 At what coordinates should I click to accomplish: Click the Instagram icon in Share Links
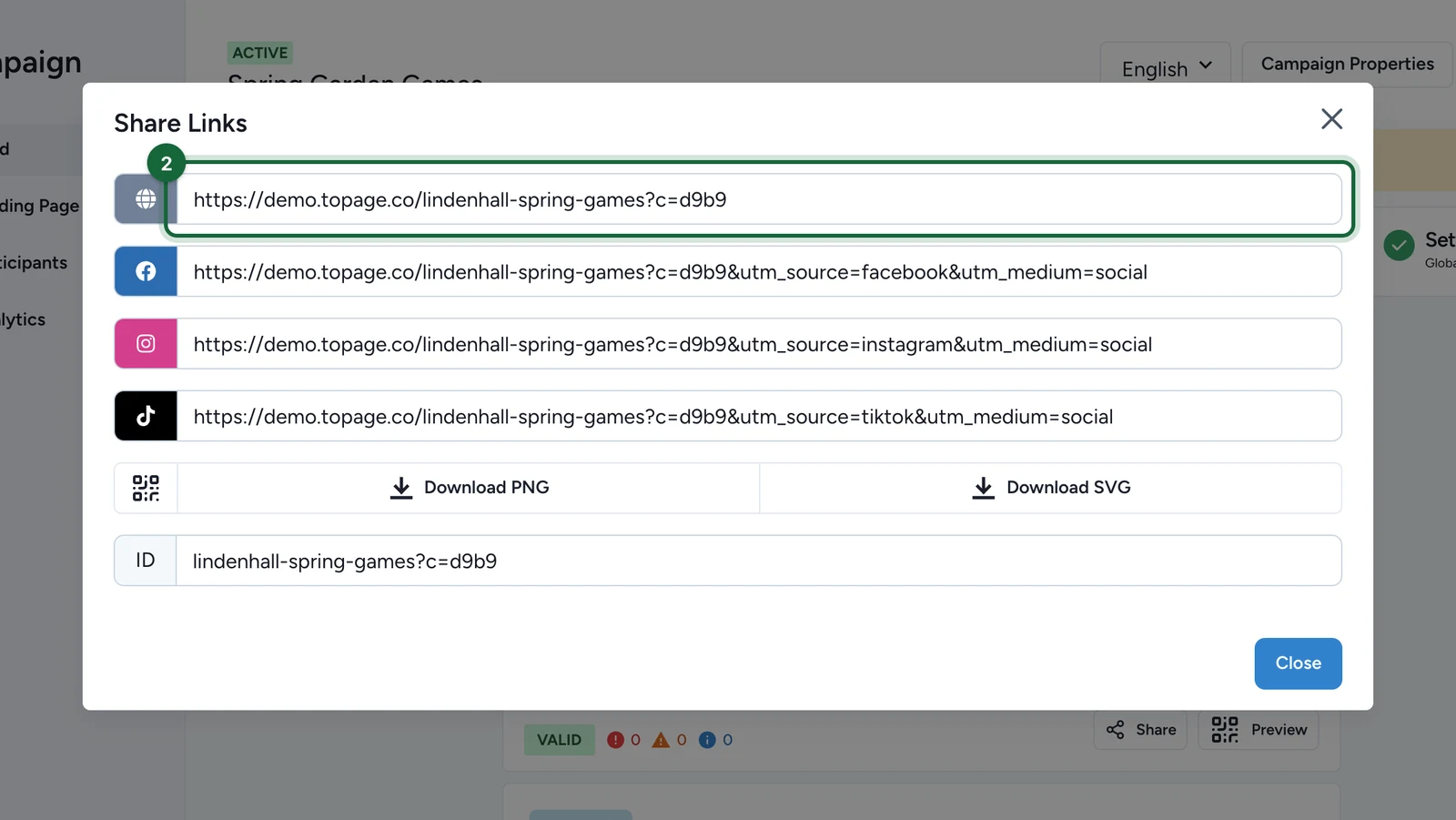146,343
